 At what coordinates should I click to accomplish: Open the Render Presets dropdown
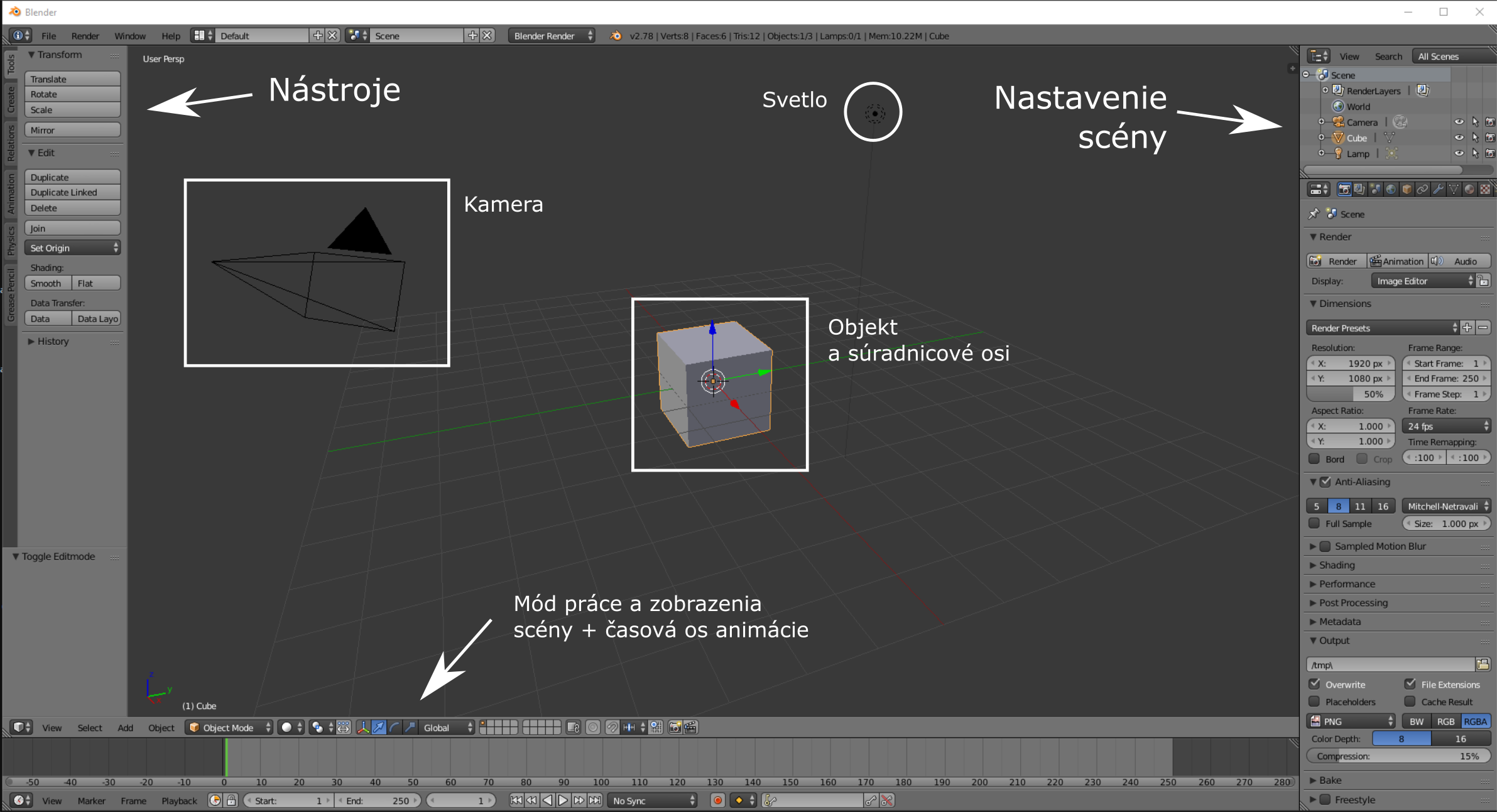[1383, 328]
